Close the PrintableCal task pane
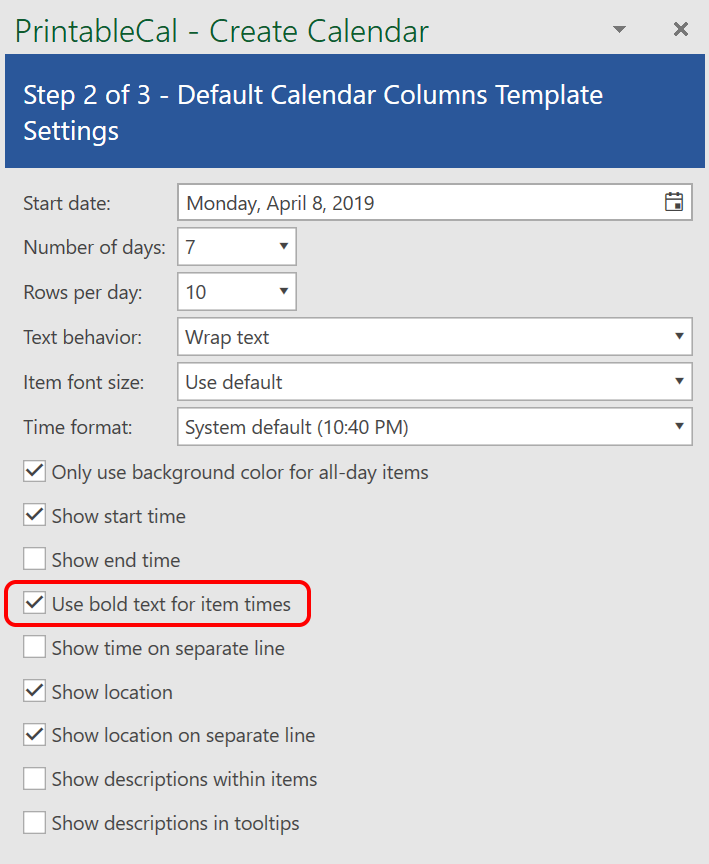Viewport: 709px width, 864px height. tap(681, 30)
